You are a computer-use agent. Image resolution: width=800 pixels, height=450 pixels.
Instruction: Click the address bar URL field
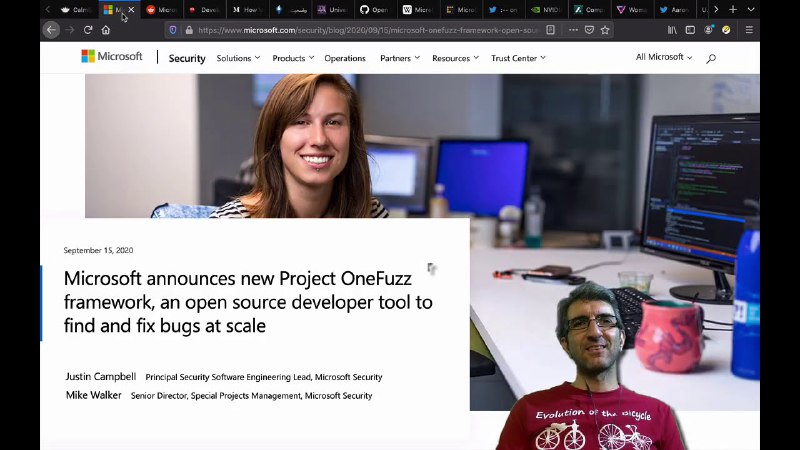click(367, 30)
